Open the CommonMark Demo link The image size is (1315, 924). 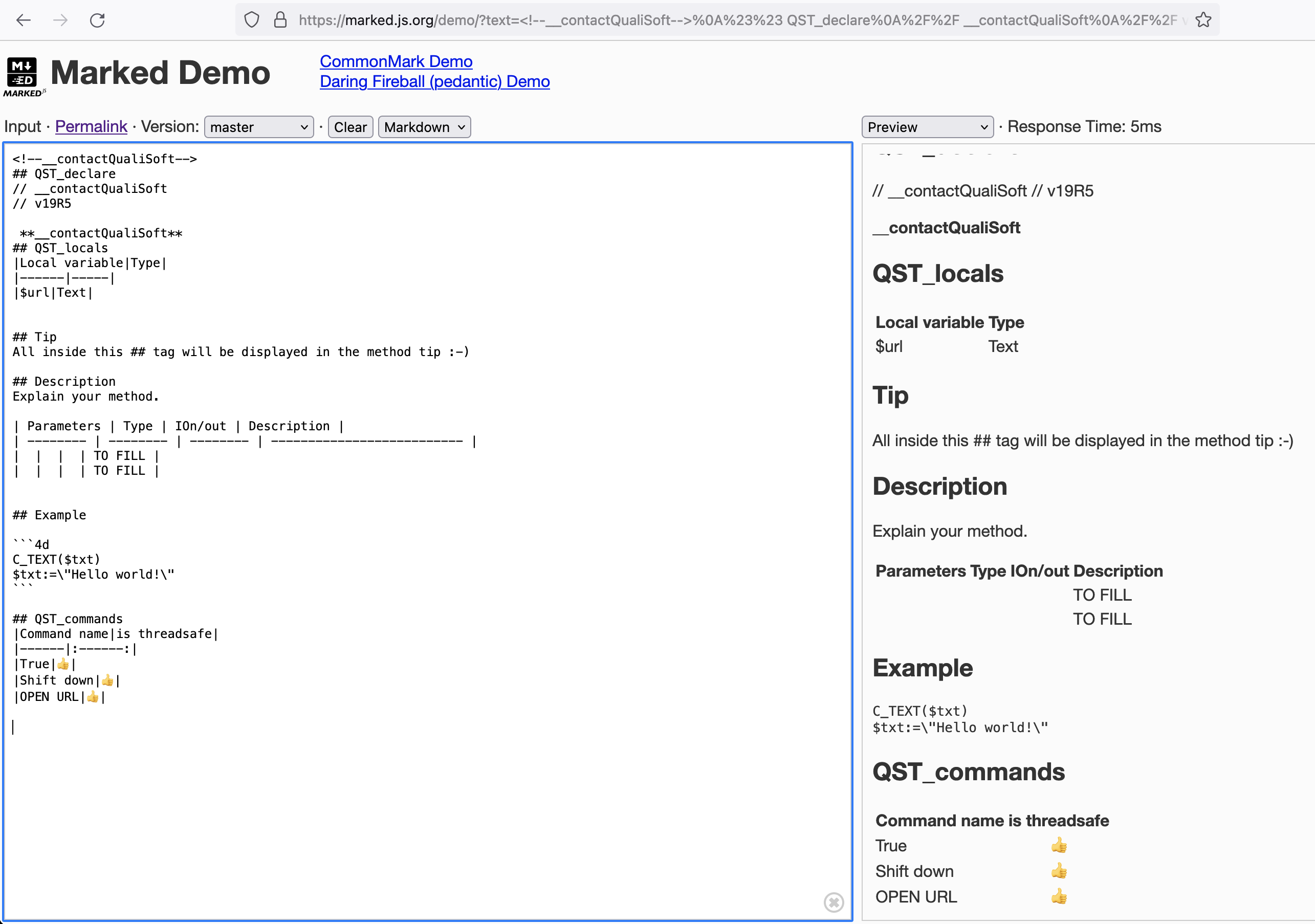pyautogui.click(x=396, y=61)
